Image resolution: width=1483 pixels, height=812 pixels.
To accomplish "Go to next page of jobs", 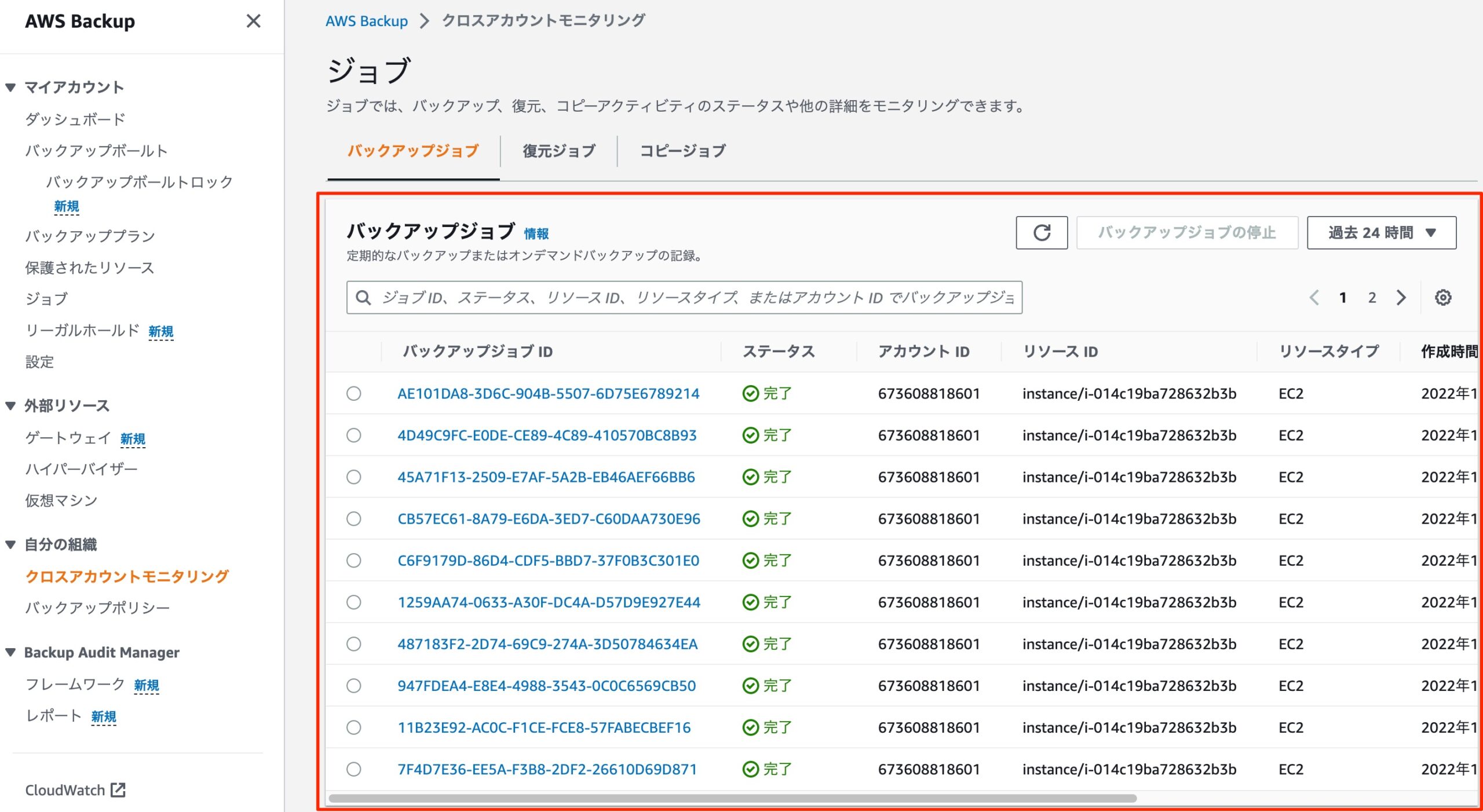I will click(1401, 298).
